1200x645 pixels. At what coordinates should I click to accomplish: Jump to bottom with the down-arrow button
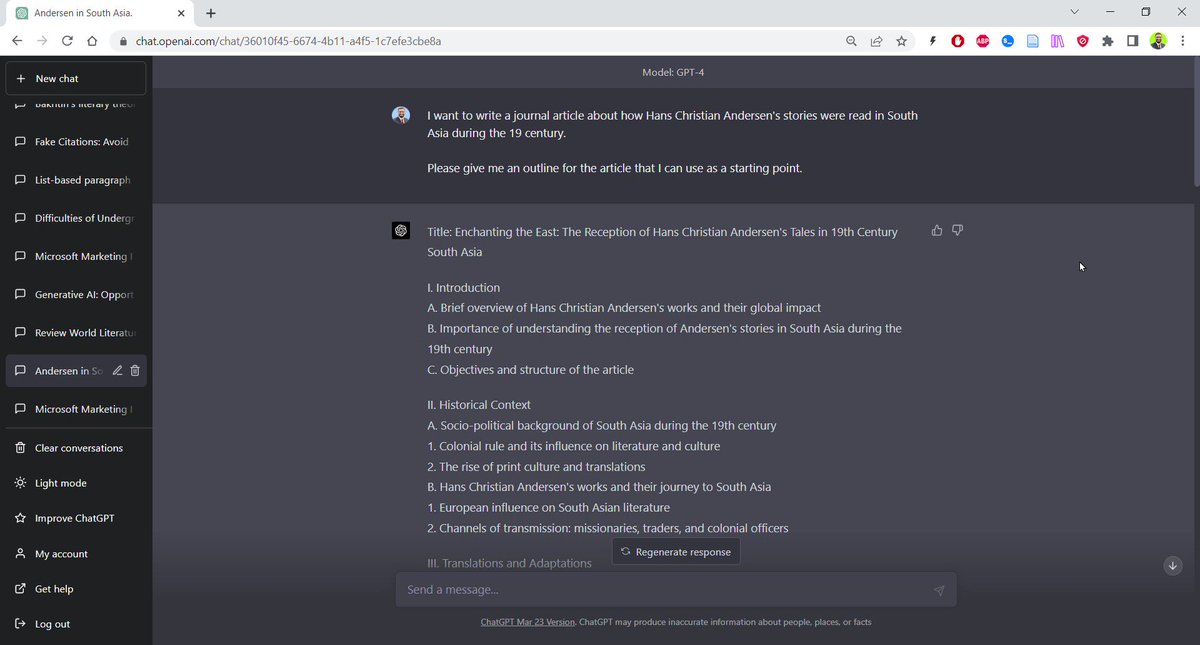click(x=1174, y=565)
